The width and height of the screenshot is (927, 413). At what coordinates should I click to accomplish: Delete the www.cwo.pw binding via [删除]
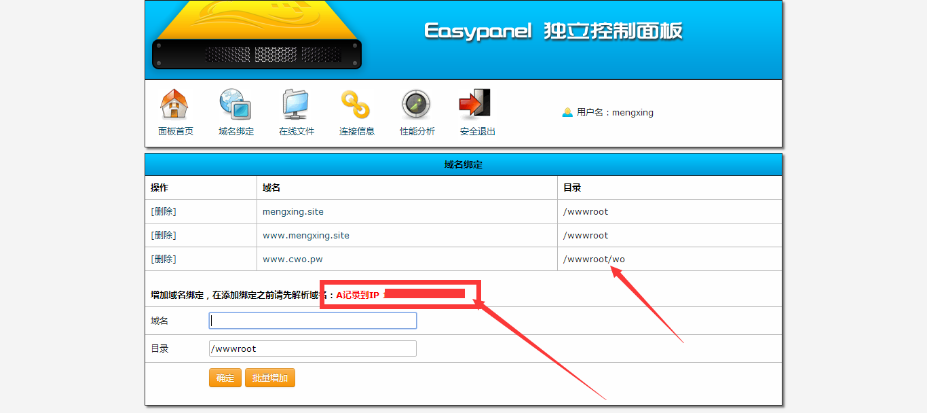(x=163, y=259)
